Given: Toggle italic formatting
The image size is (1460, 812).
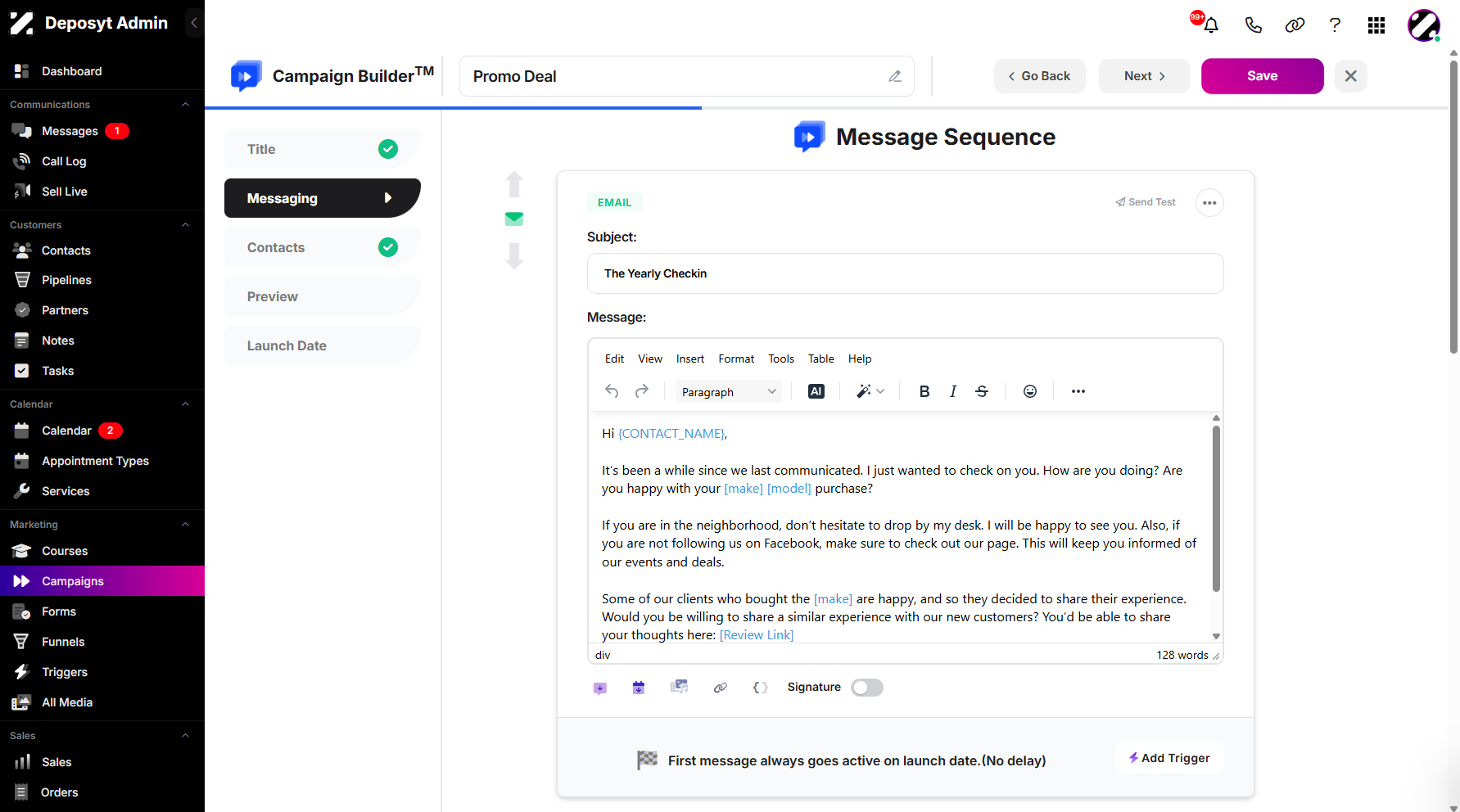Looking at the screenshot, I should tap(953, 391).
